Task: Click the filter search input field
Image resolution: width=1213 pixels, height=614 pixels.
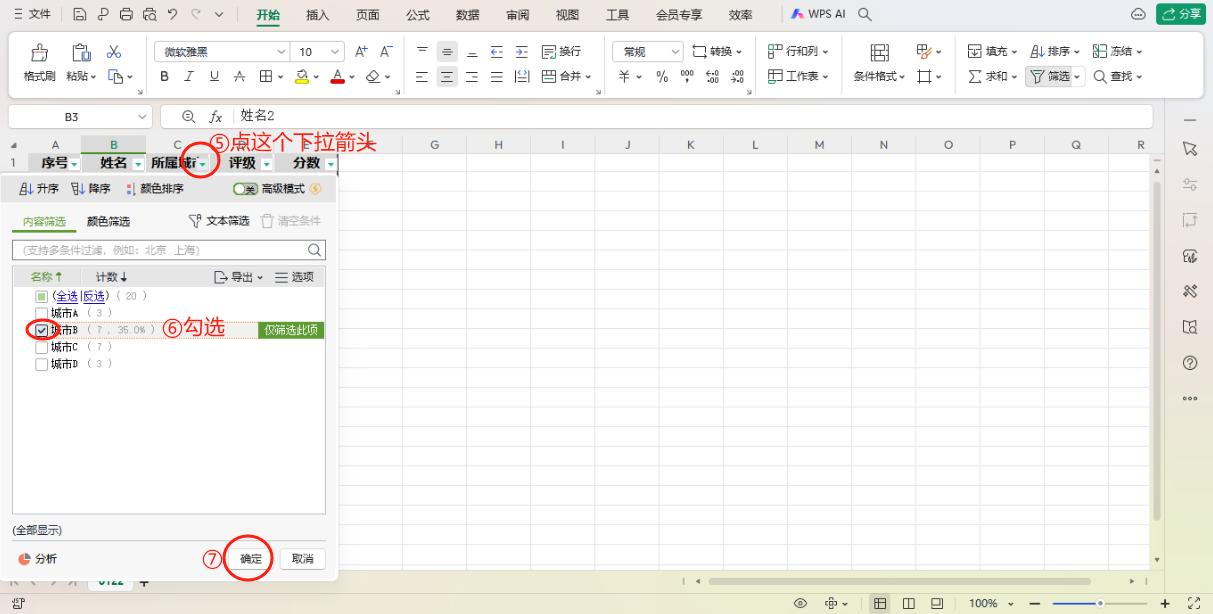Action: tap(168, 249)
